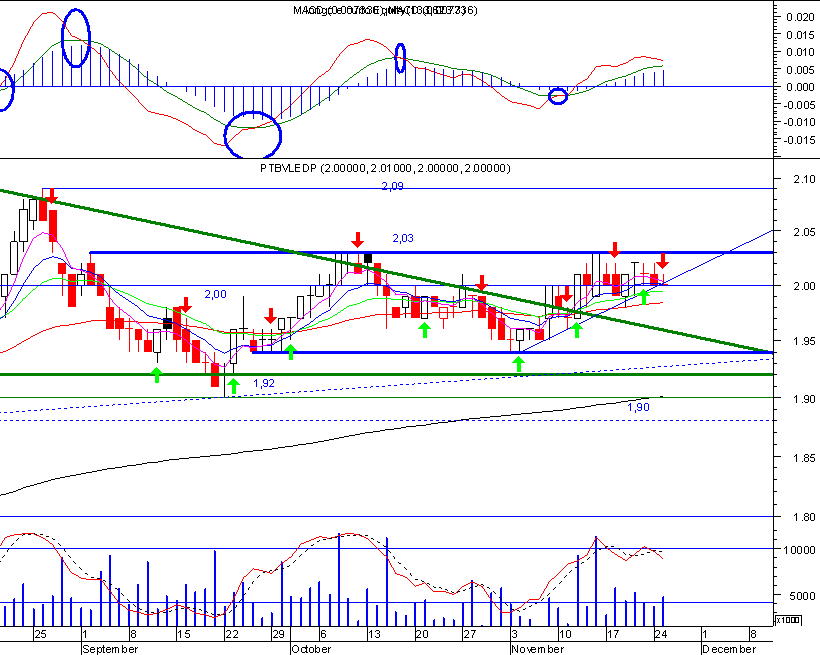Screen dimensions: 820x655
Task: Click the date tick labeled 10
Action: [565, 634]
